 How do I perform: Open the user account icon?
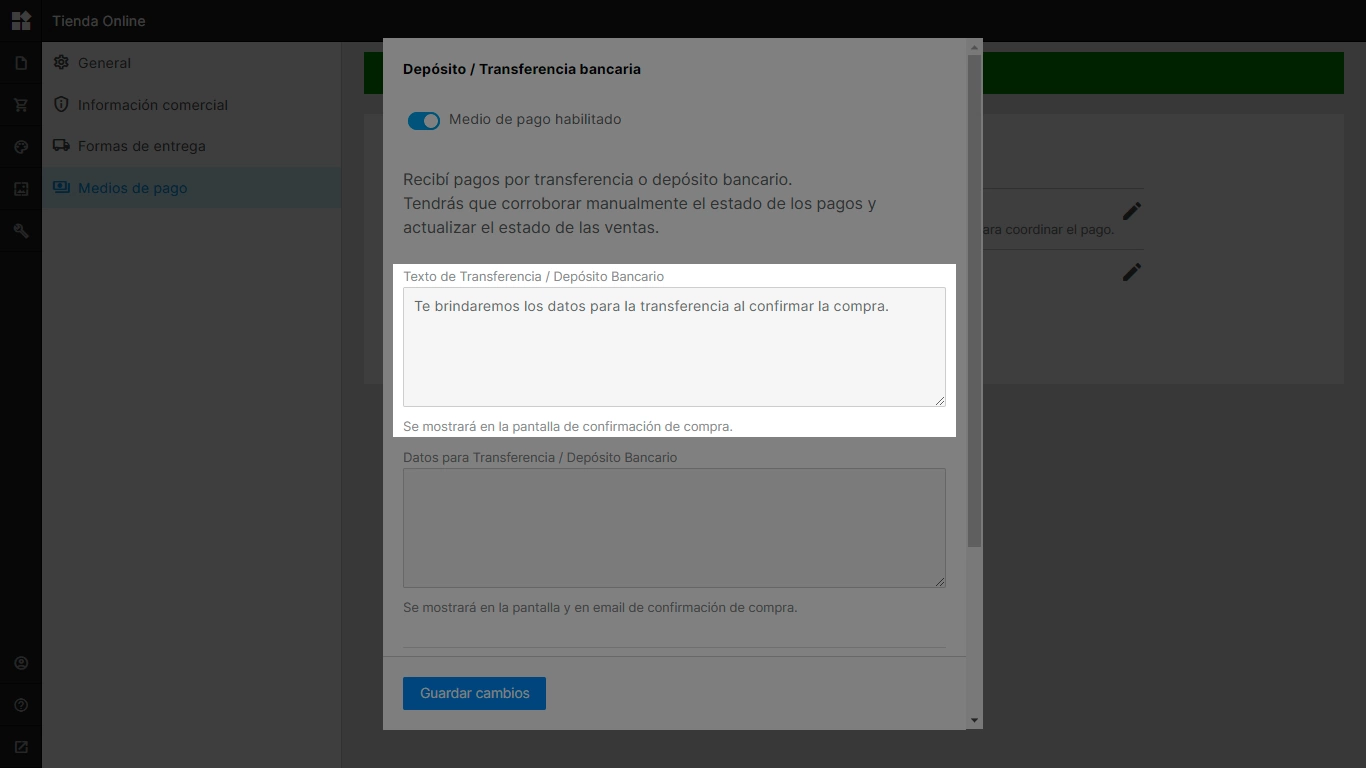(x=21, y=663)
